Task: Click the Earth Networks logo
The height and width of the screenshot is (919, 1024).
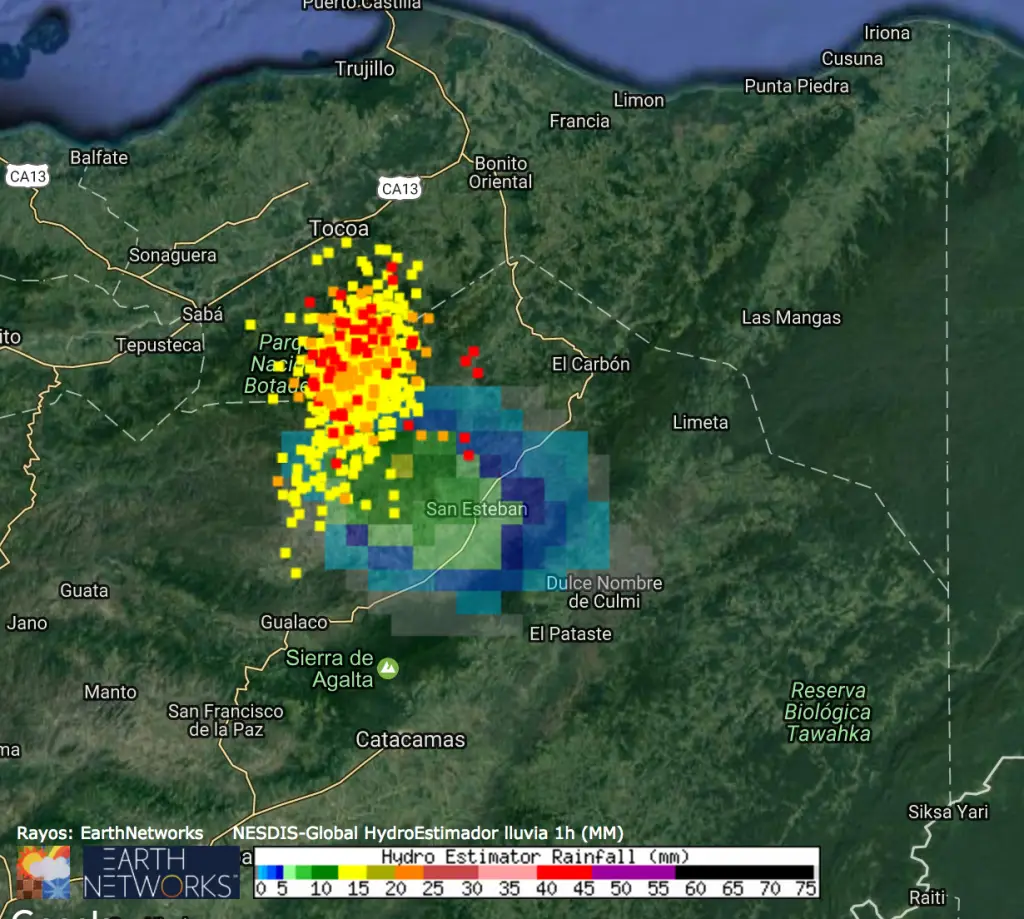Action: (161, 872)
